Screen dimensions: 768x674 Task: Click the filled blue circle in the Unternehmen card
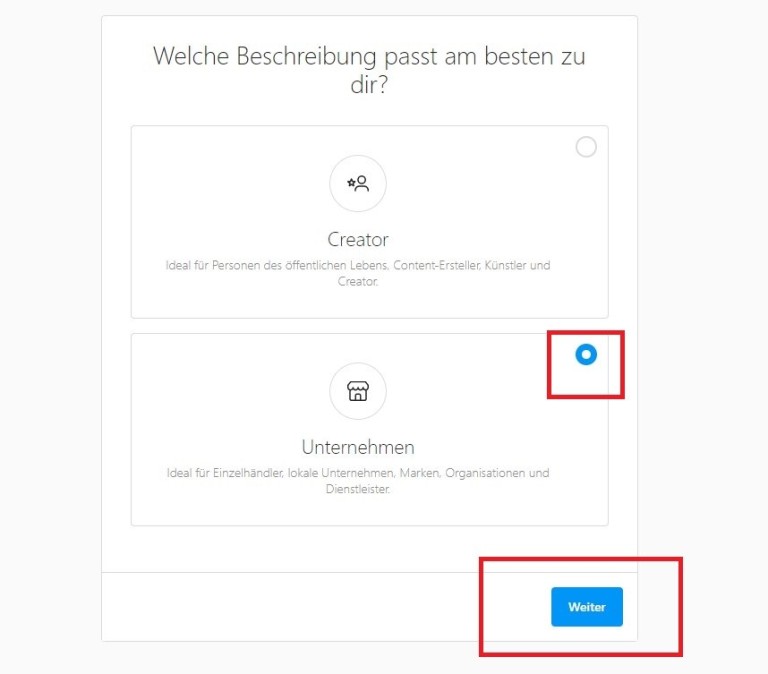(x=586, y=354)
